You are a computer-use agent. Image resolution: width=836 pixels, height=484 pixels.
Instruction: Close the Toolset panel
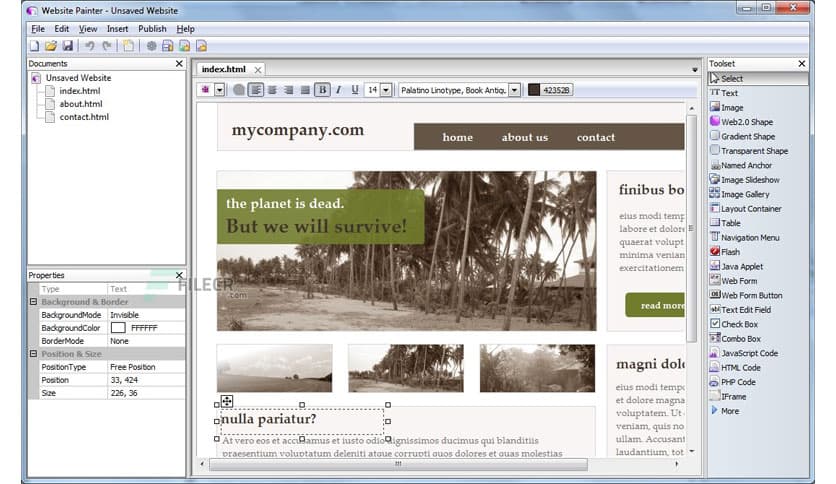(x=802, y=63)
